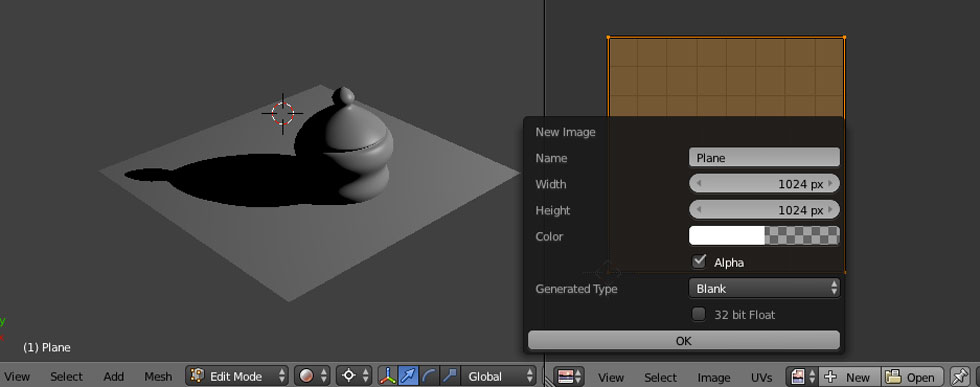
Task: Open the Image menu
Action: (x=714, y=378)
